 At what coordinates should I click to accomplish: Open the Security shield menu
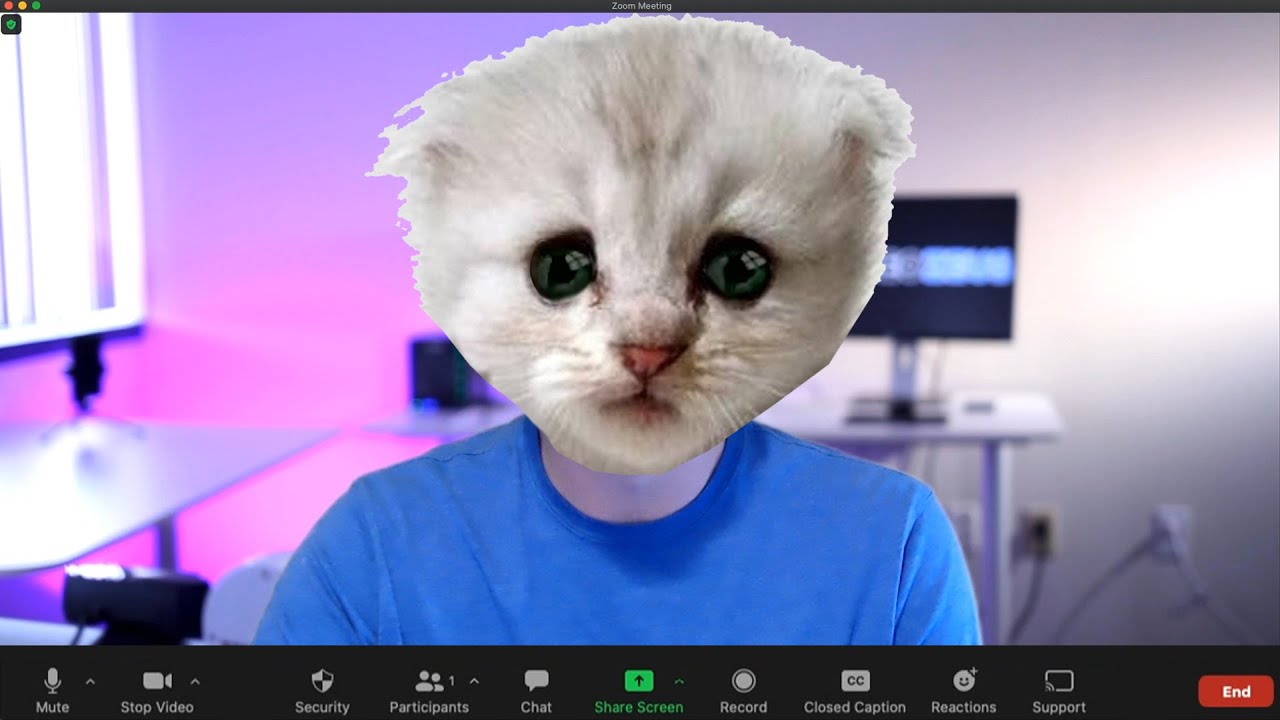click(322, 691)
